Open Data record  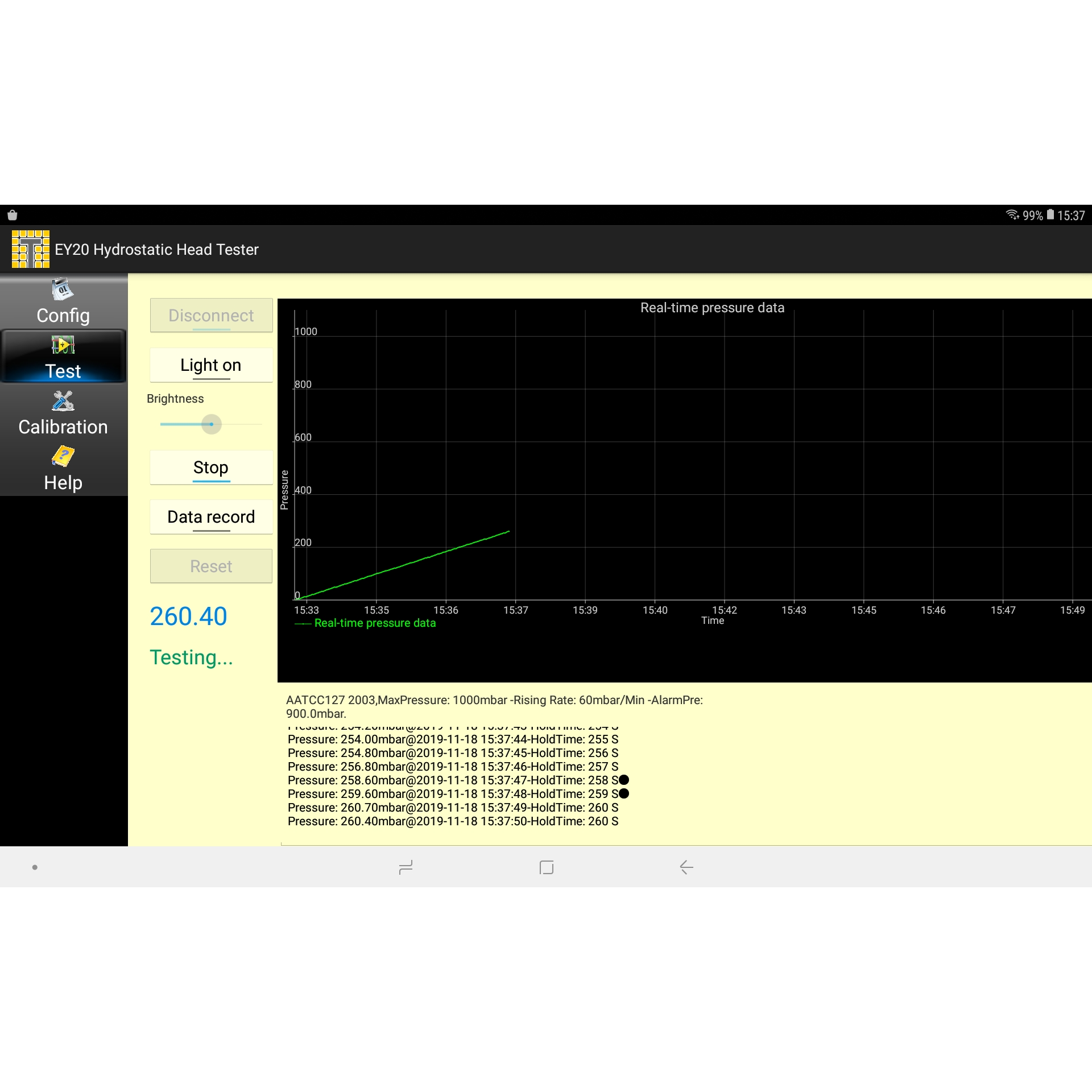pos(211,517)
